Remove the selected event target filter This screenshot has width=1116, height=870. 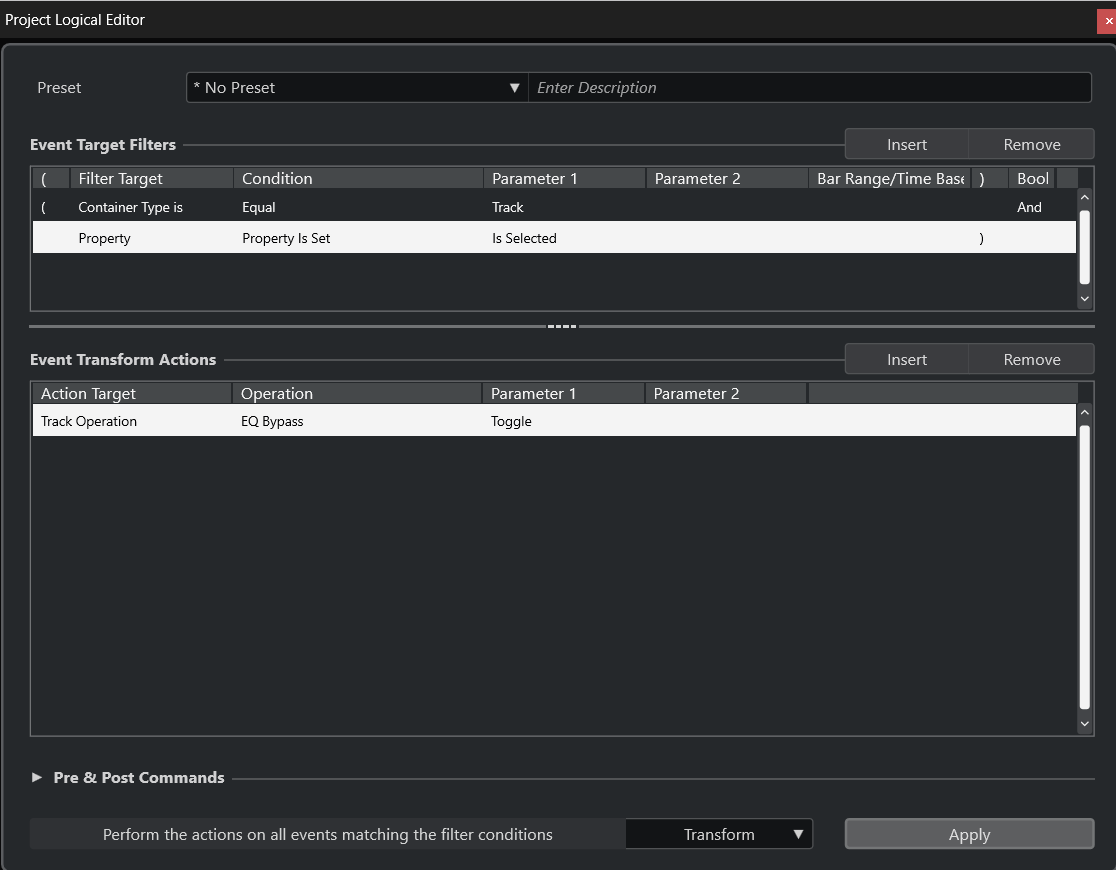[1031, 145]
